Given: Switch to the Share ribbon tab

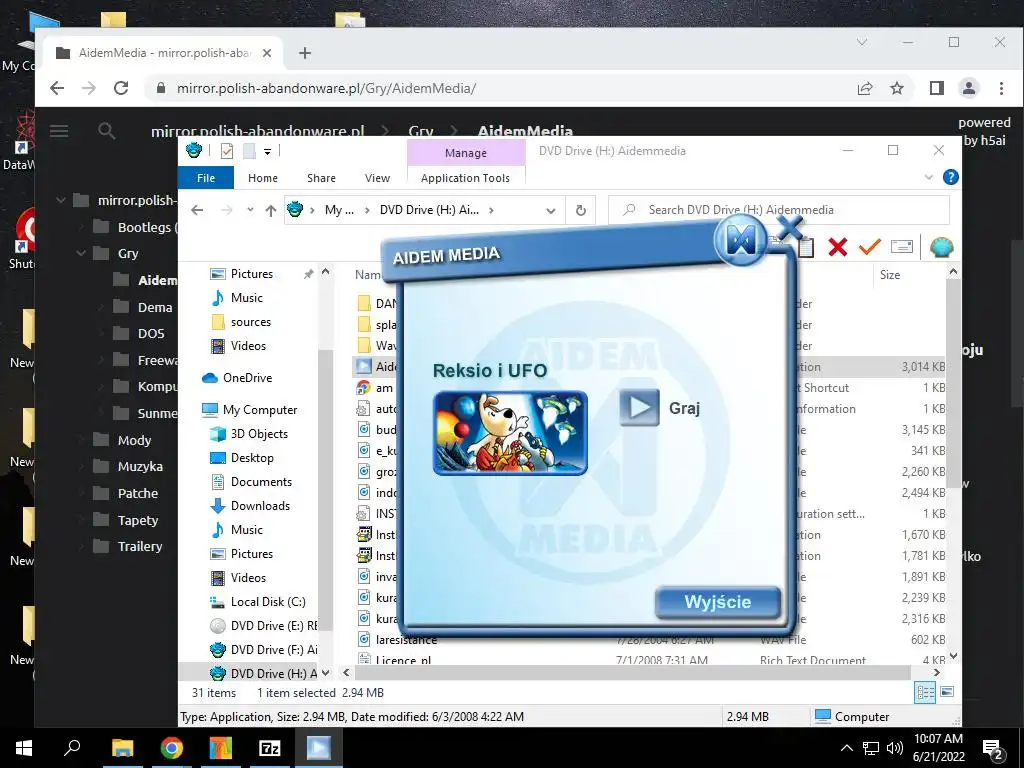Looking at the screenshot, I should pos(321,178).
